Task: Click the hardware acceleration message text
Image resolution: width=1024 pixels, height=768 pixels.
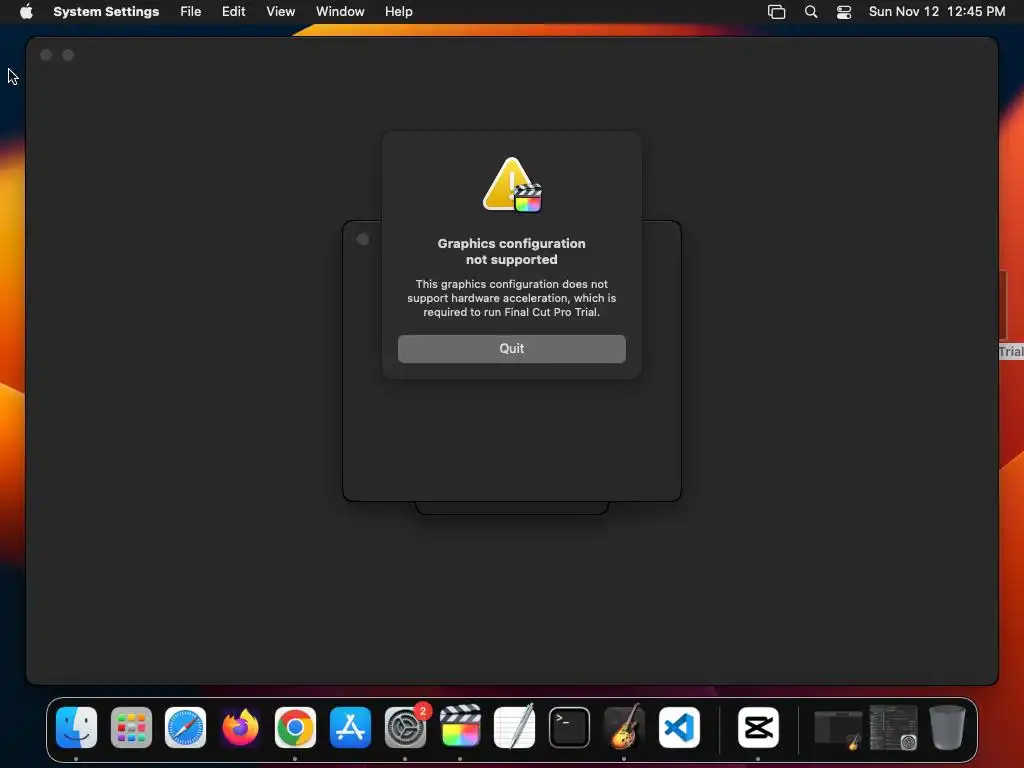Action: coord(511,298)
